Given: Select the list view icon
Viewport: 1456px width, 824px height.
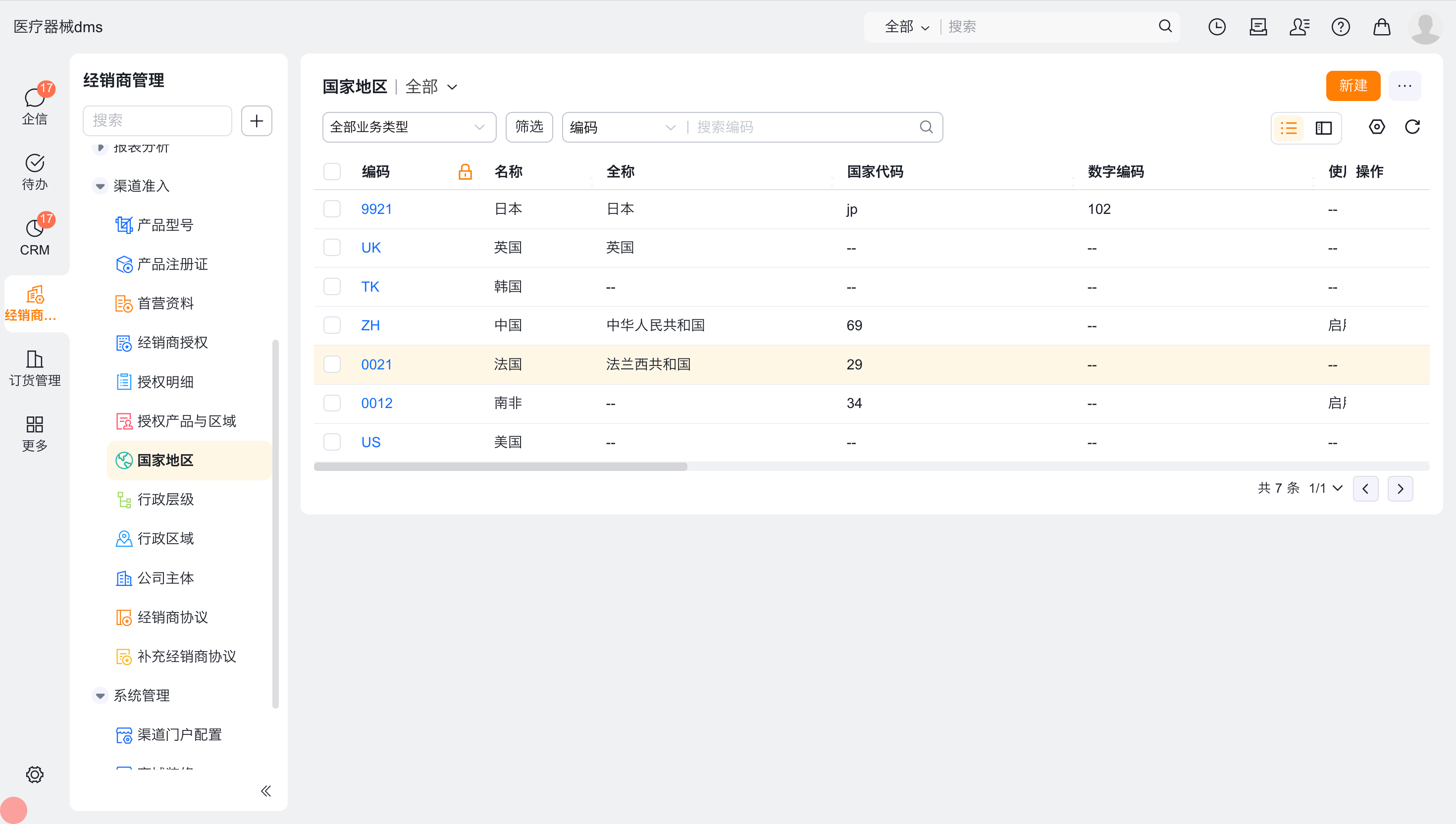Looking at the screenshot, I should click(x=1289, y=128).
